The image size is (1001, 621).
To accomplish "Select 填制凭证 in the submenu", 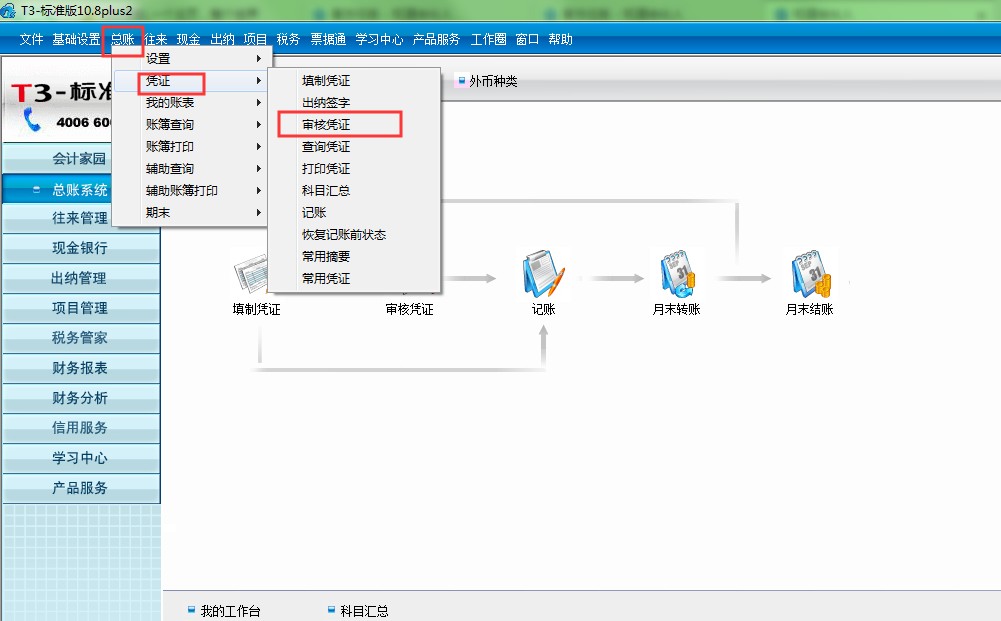I will pos(354,81).
